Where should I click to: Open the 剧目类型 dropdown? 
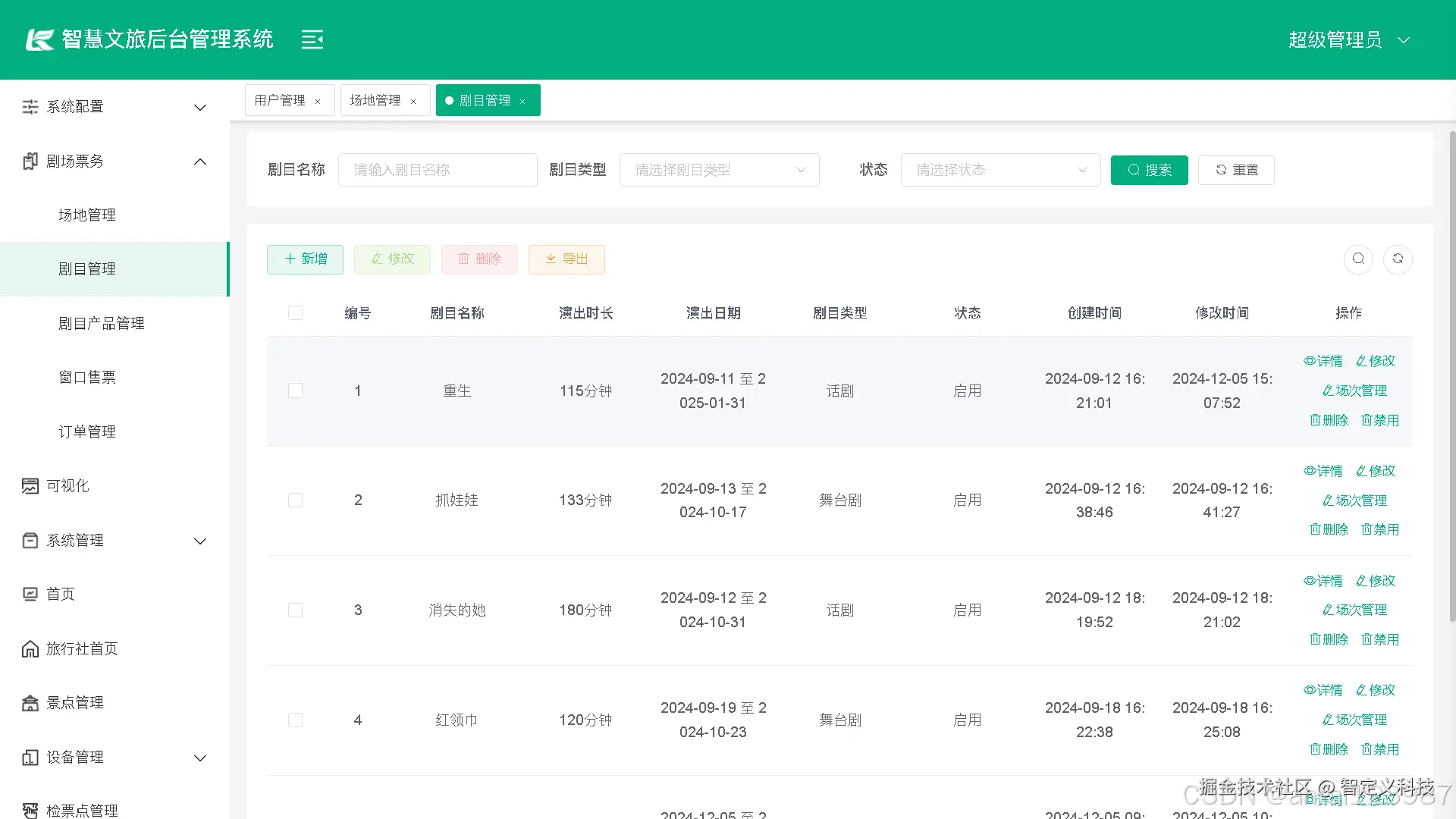pyautogui.click(x=719, y=170)
